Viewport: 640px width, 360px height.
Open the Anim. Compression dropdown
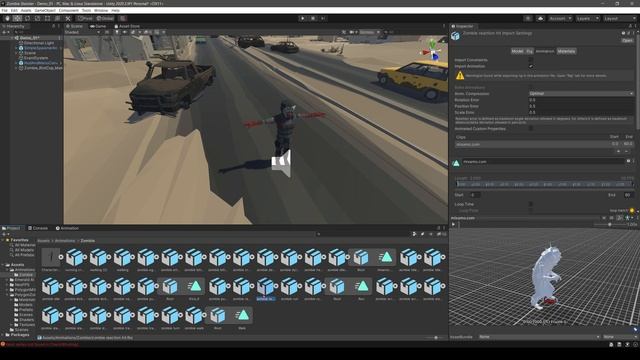click(581, 93)
